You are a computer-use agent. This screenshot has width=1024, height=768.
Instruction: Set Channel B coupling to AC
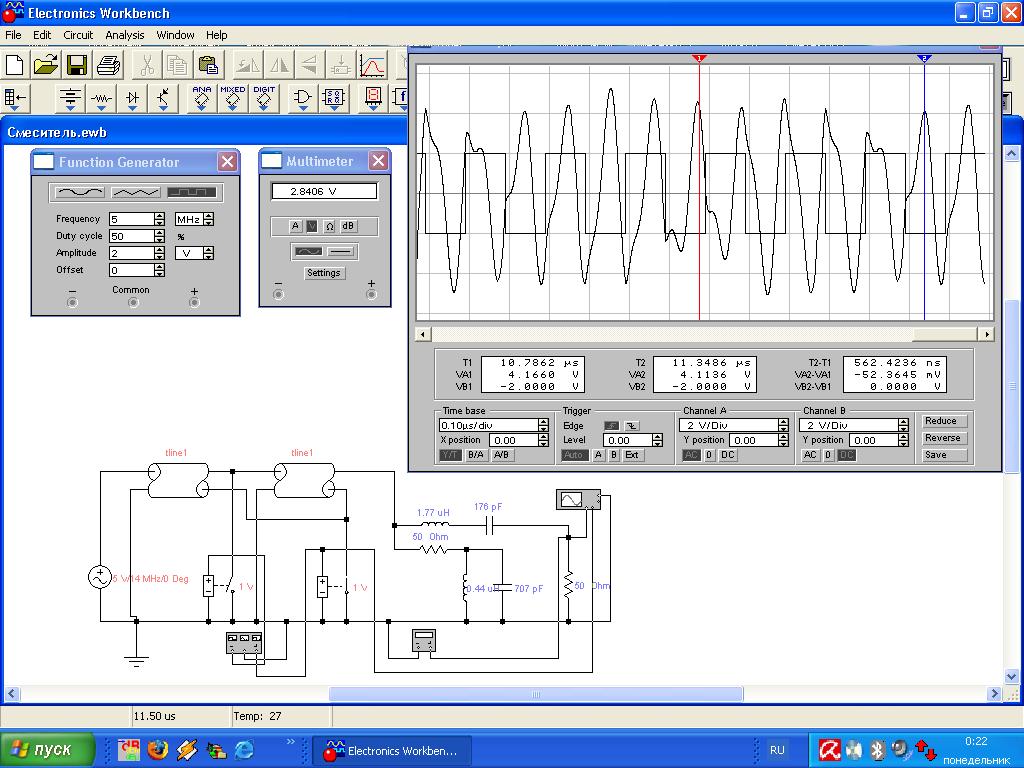[810, 455]
